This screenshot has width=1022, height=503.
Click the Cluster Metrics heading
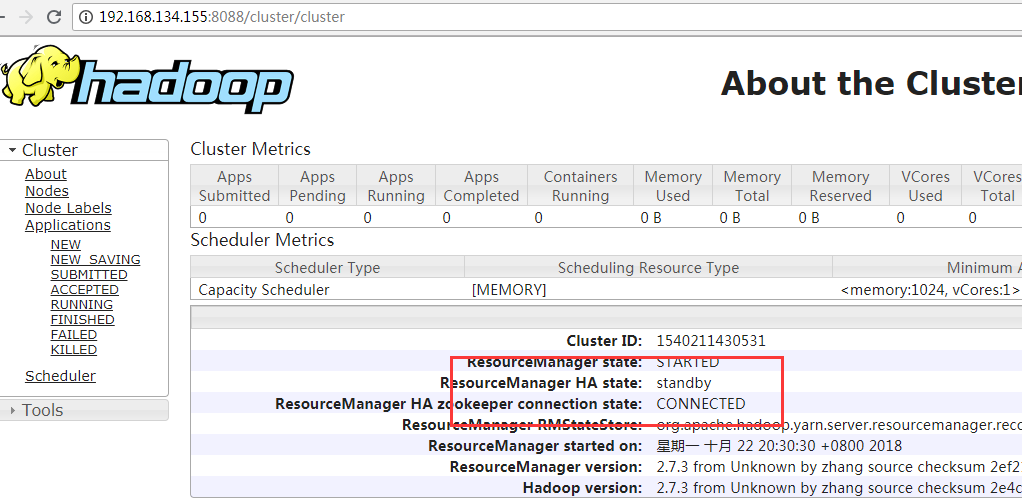tap(250, 149)
